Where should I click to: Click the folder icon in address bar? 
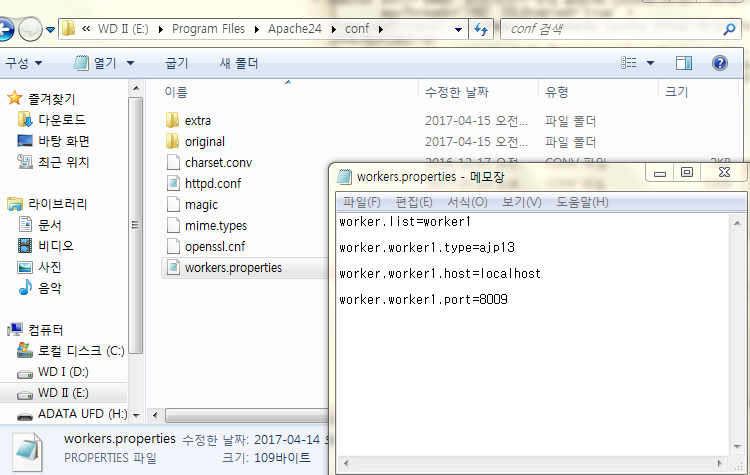click(x=68, y=29)
